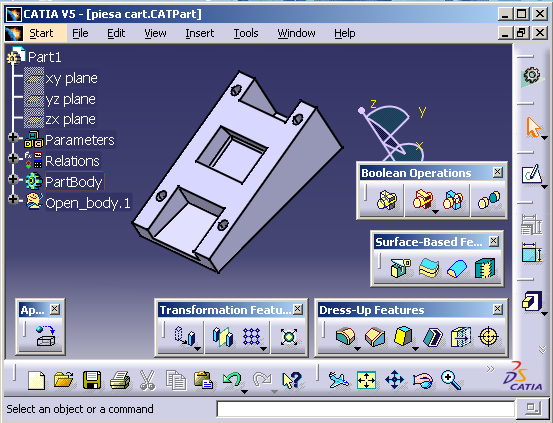
Task: Click the Fit All In view icon
Action: 366,380
